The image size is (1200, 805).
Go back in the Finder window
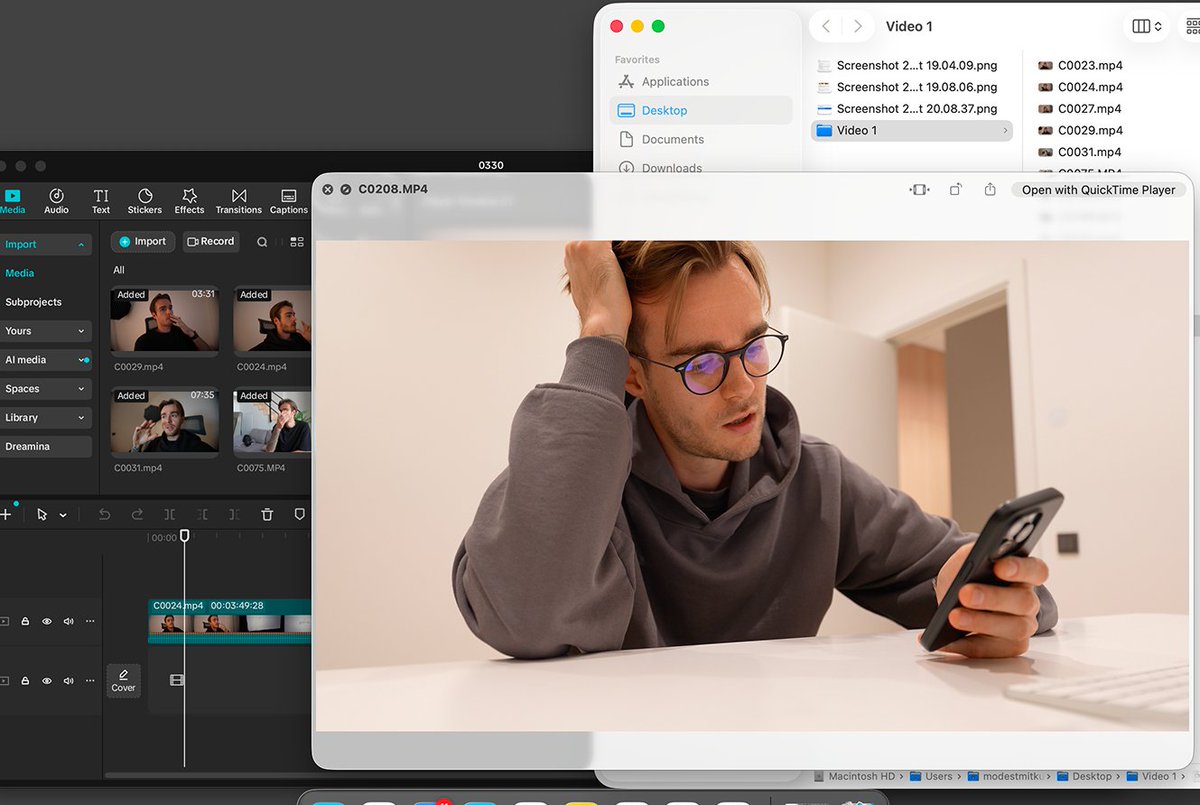click(826, 27)
